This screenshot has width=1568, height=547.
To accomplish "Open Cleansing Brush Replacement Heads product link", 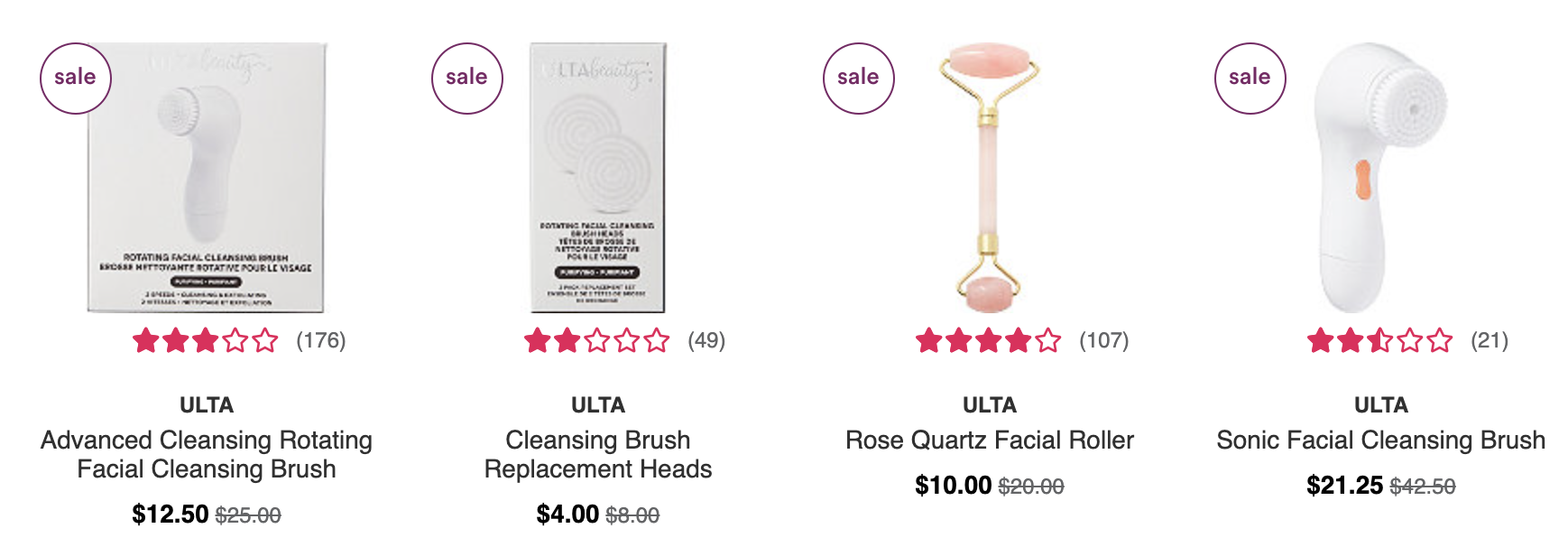I will click(x=598, y=454).
